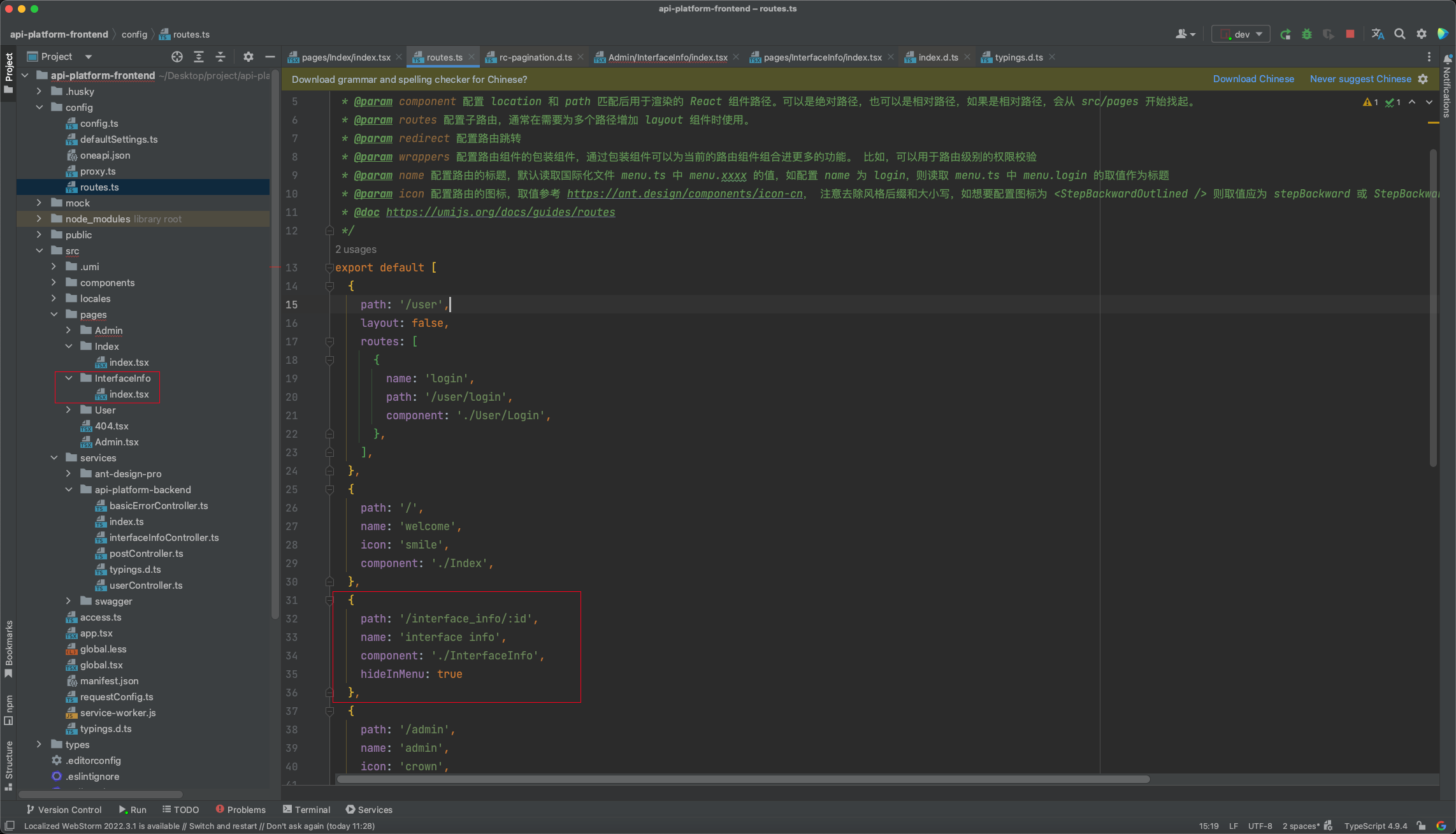
Task: Open Project panel gear options
Action: pyautogui.click(x=248, y=57)
